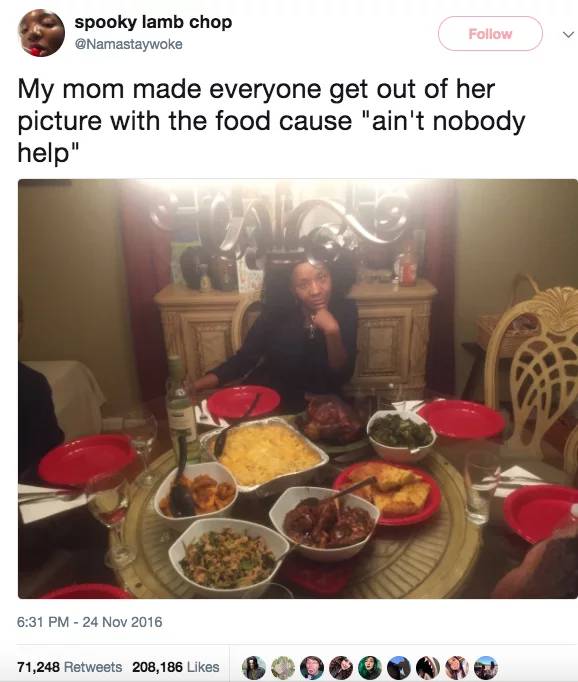Viewport: 578px width, 682px height.
Task: Open the embedded dinner table photo
Action: [298, 389]
